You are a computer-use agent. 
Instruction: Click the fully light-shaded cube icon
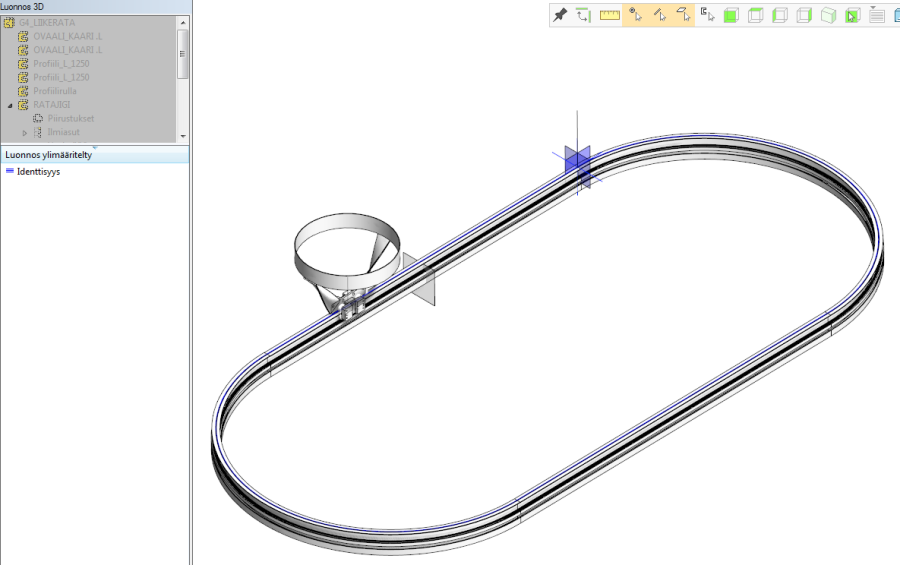coord(827,15)
